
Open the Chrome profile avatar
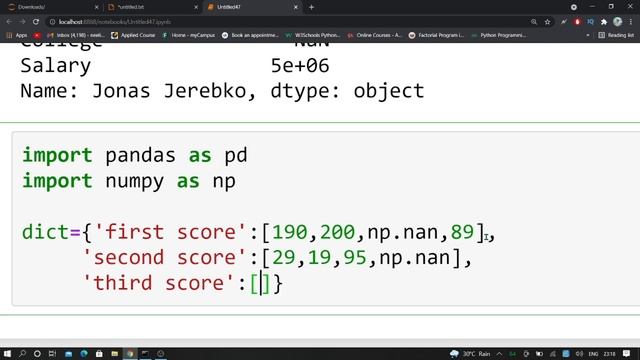pyautogui.click(x=618, y=22)
